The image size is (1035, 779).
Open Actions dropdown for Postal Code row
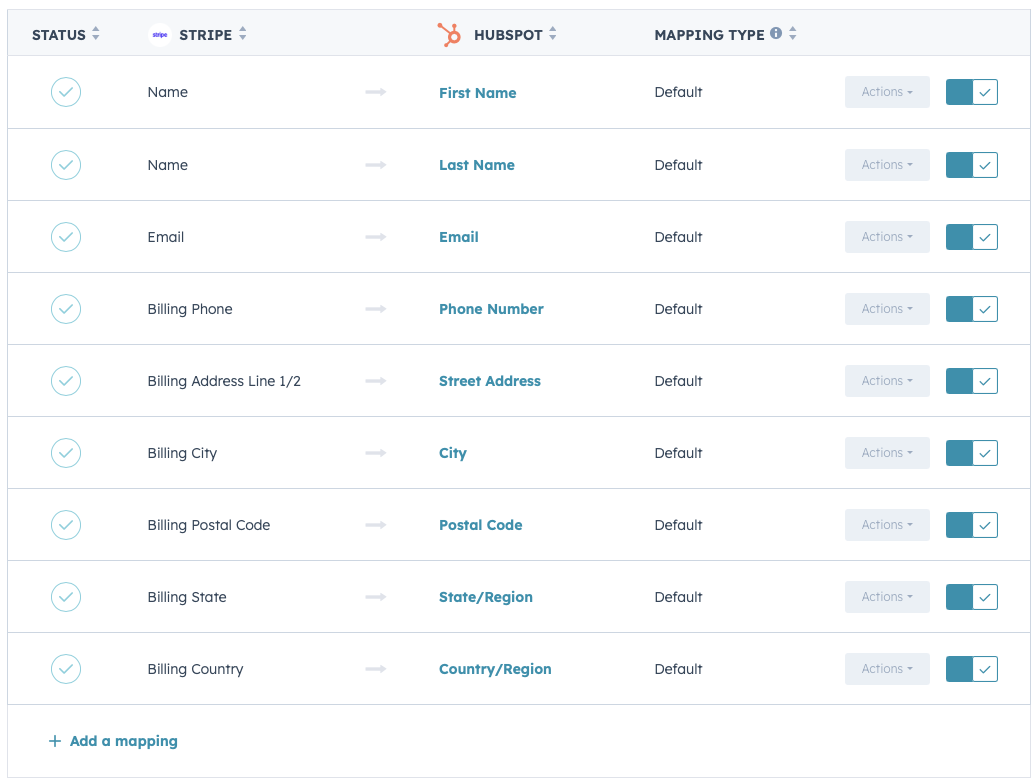[x=887, y=525]
